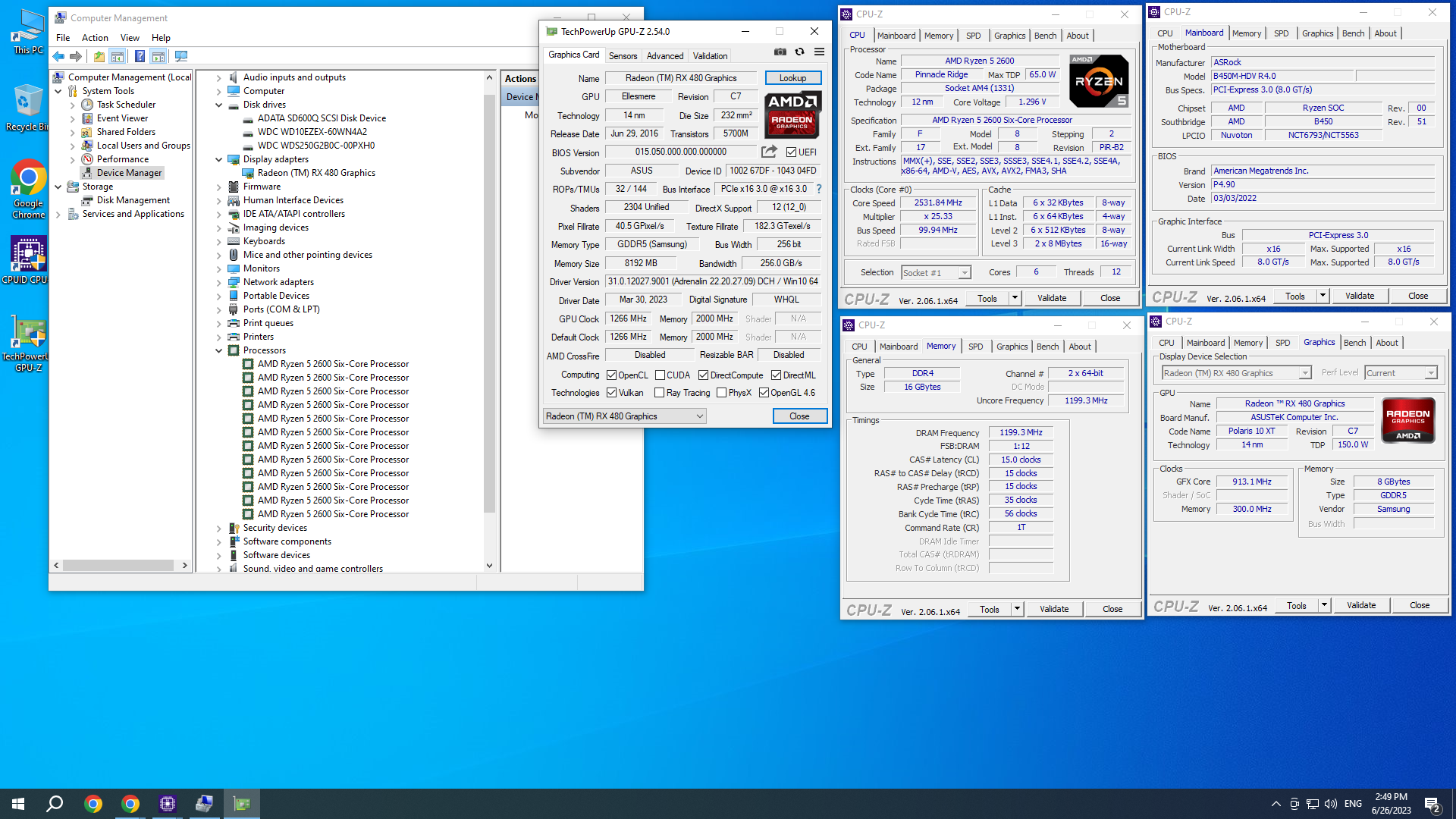The width and height of the screenshot is (1456, 819).
Task: Open GPU-Z hamburger menu icon
Action: tap(819, 52)
